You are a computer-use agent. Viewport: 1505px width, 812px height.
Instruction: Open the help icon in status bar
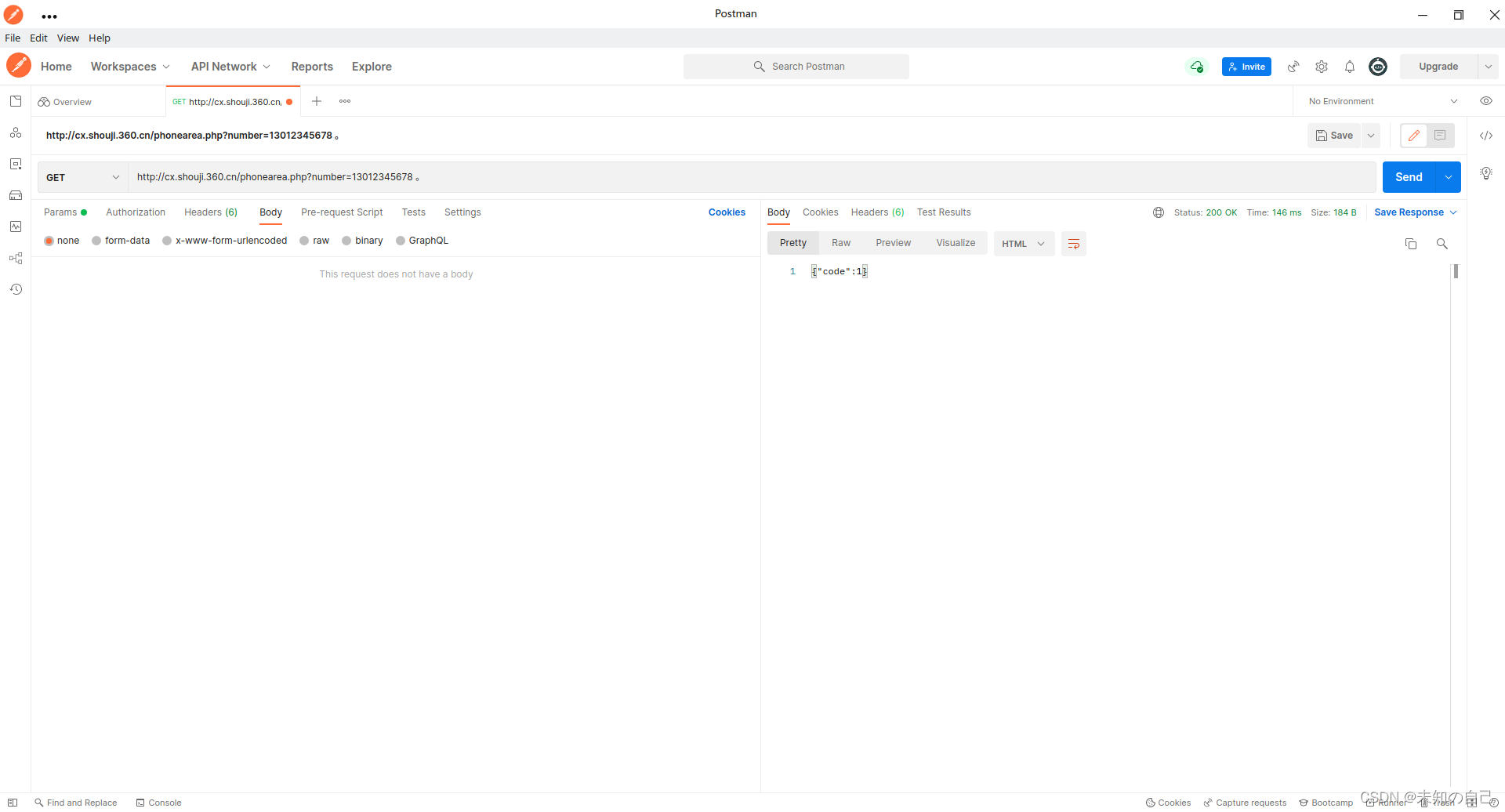coord(1493,803)
